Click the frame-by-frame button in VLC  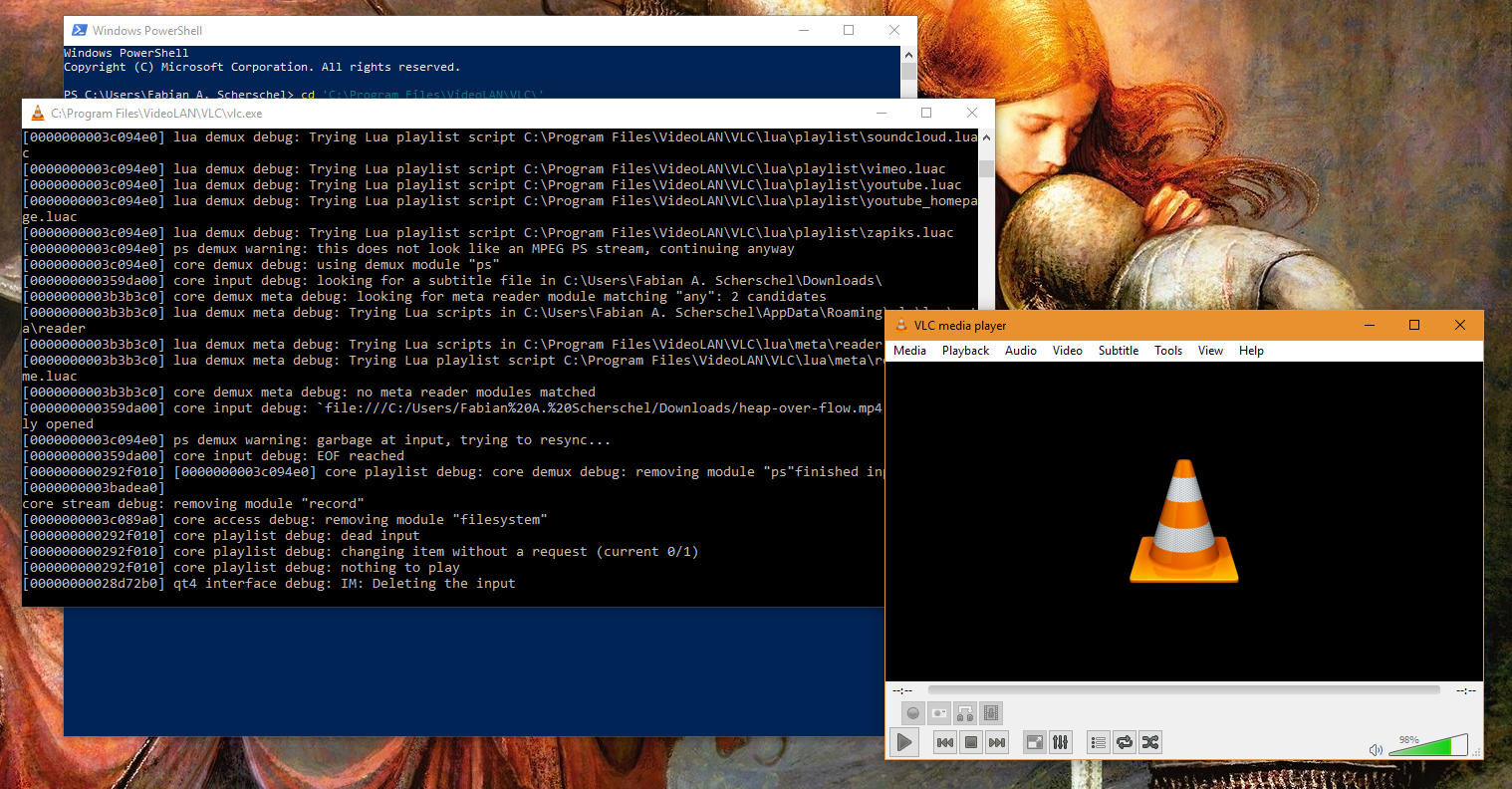click(991, 713)
